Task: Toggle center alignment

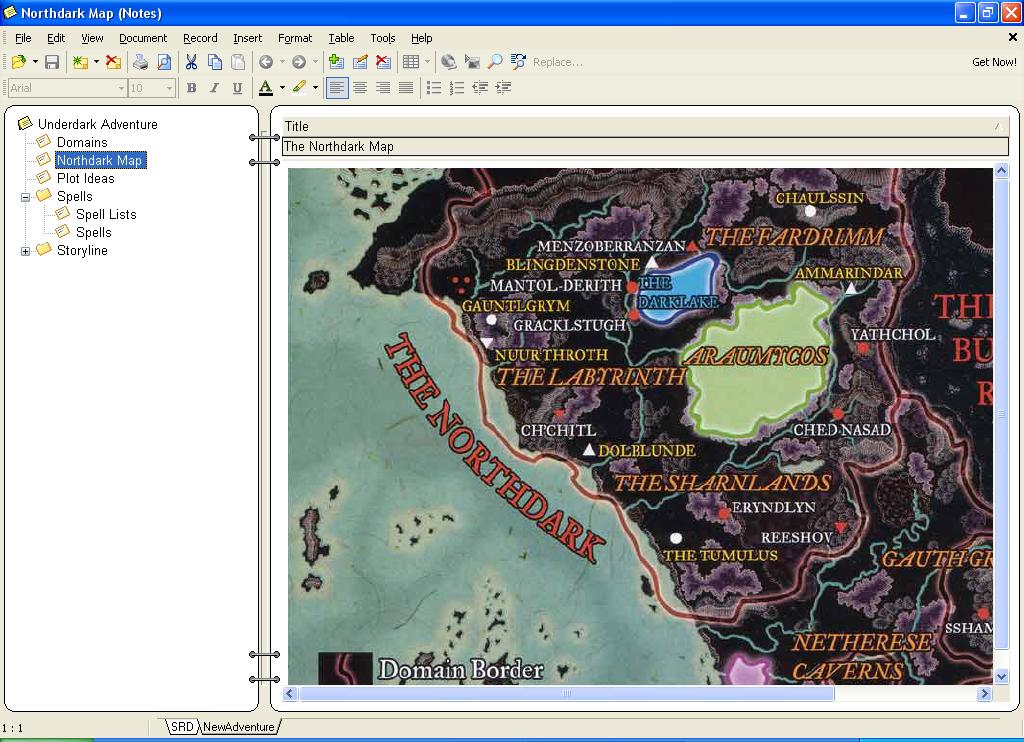Action: pos(360,88)
